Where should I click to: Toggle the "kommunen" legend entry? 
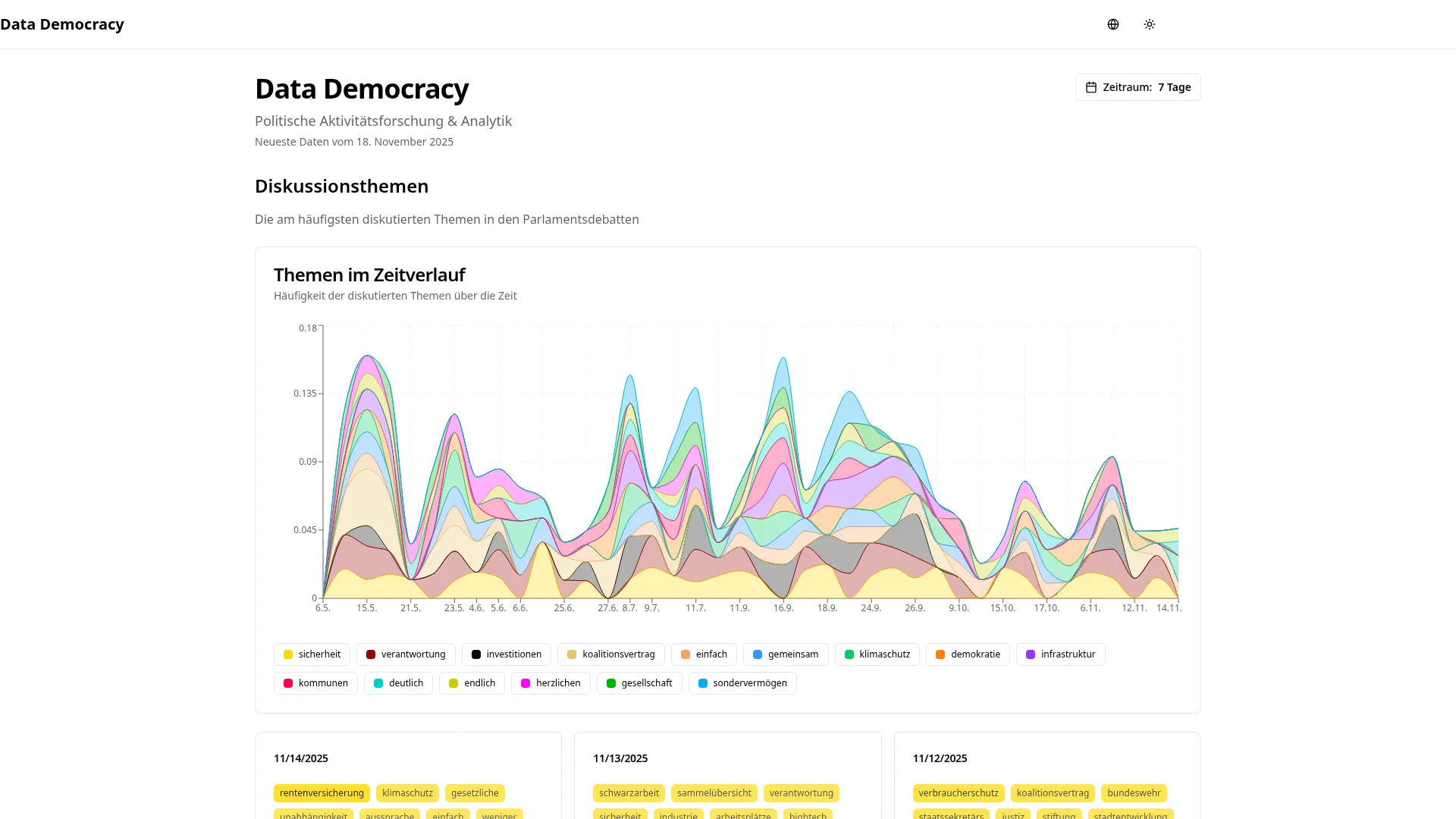[315, 682]
